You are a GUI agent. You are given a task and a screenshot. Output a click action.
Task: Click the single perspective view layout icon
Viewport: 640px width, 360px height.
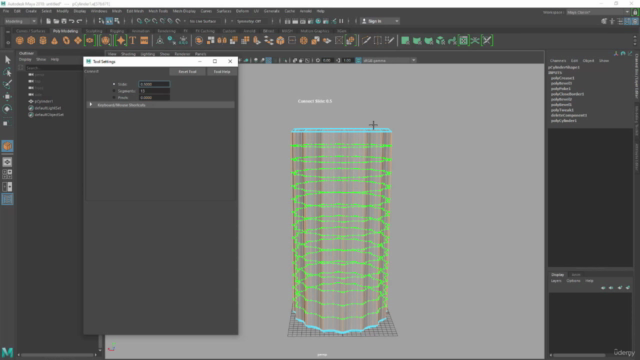[7, 162]
